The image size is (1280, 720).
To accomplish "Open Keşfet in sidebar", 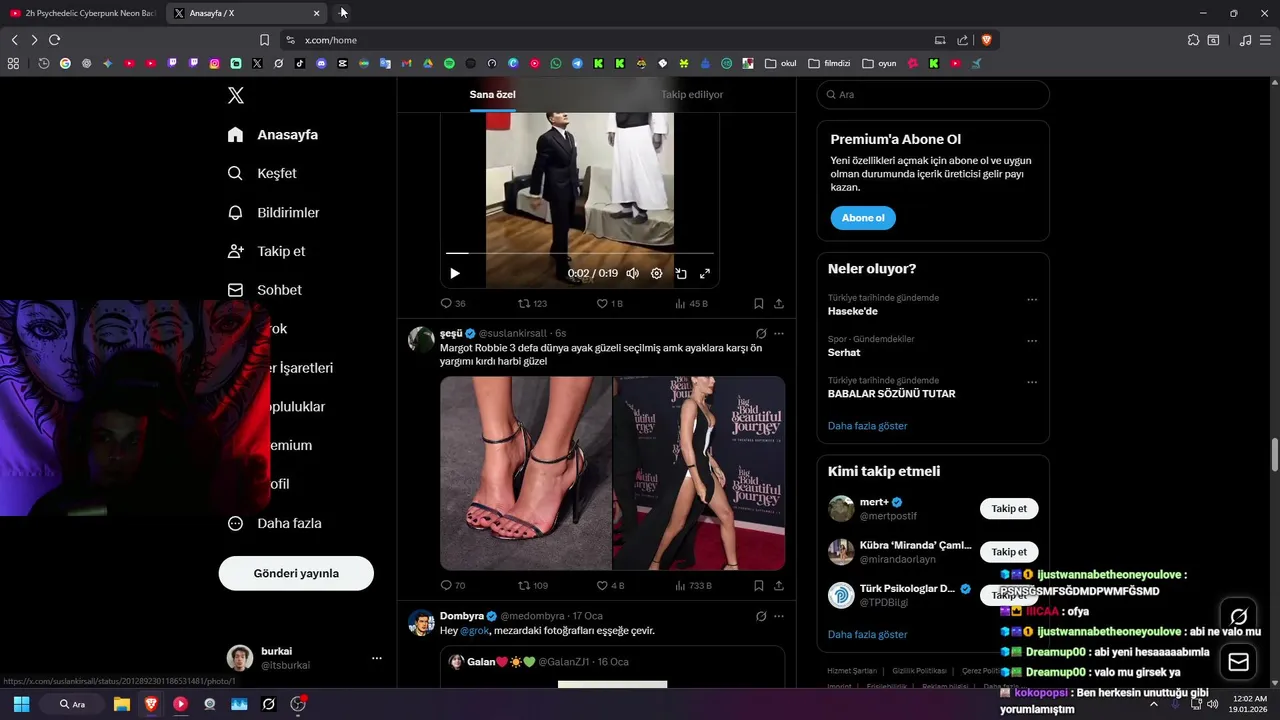I will point(262,173).
